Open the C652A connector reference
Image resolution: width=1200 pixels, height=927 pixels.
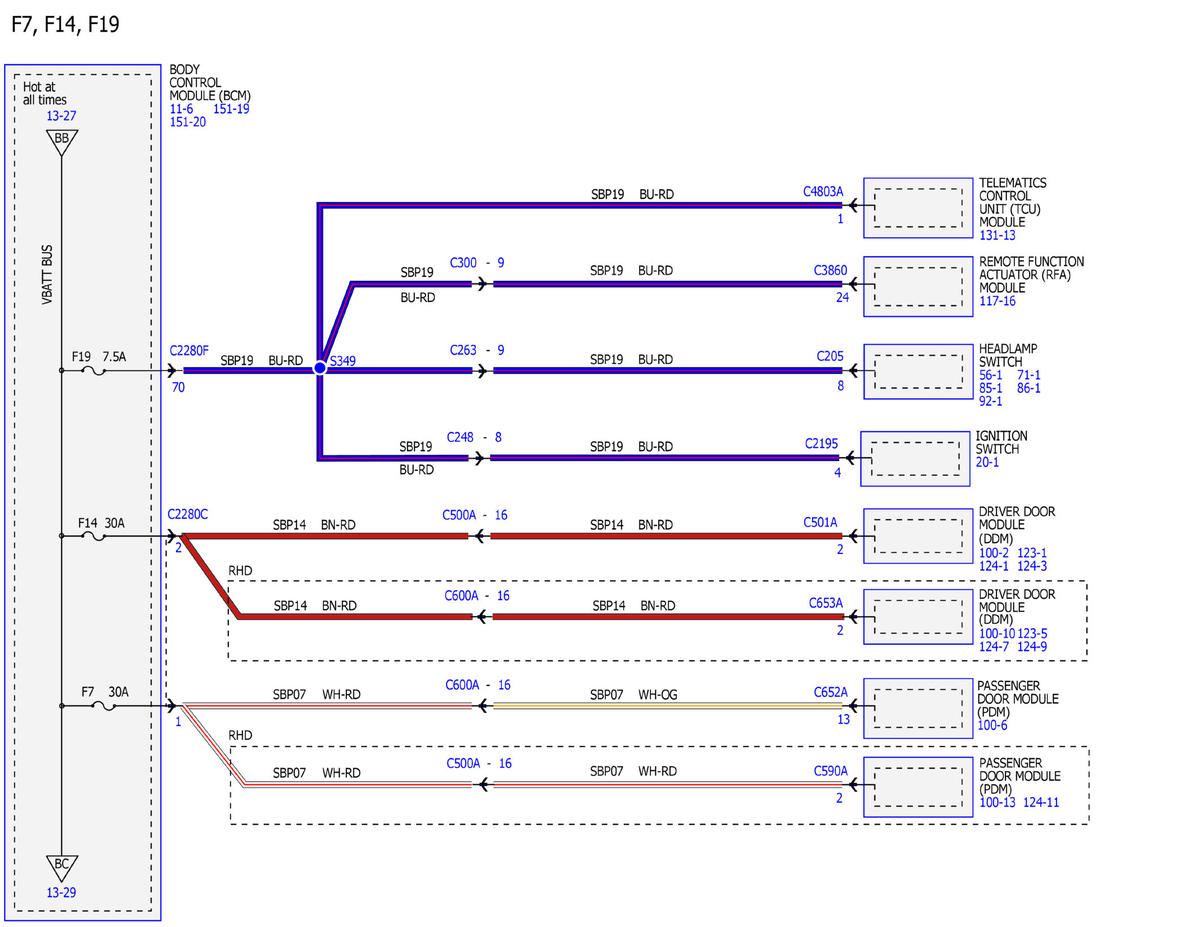831,691
